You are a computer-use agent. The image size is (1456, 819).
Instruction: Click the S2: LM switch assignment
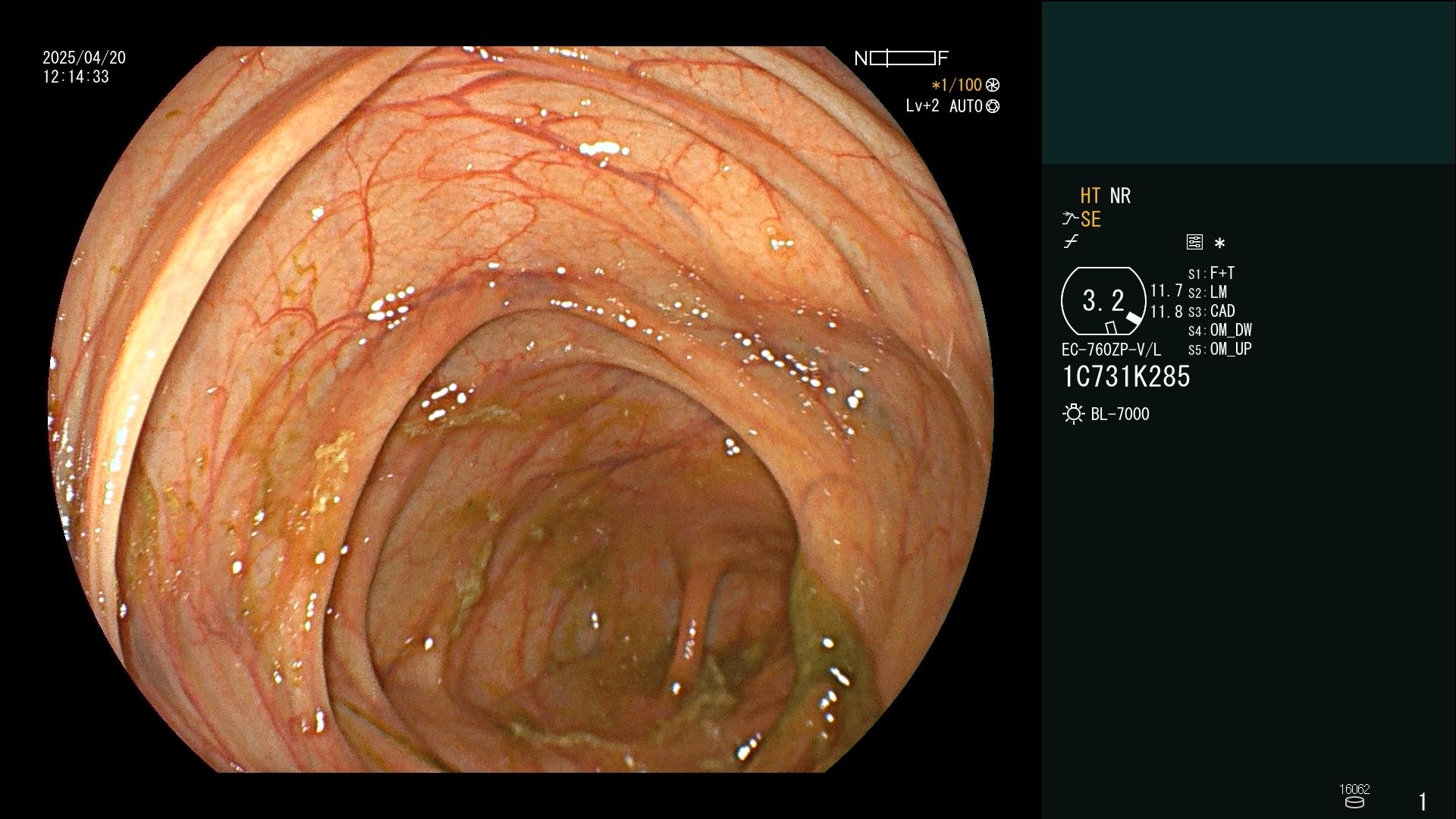(1207, 292)
